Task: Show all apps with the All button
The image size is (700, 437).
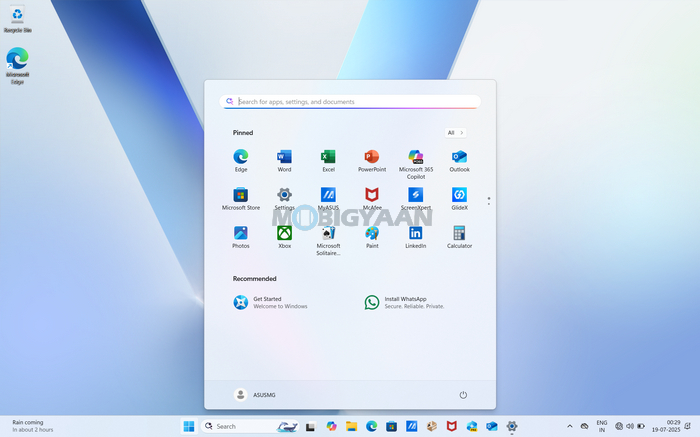Action: tap(455, 133)
